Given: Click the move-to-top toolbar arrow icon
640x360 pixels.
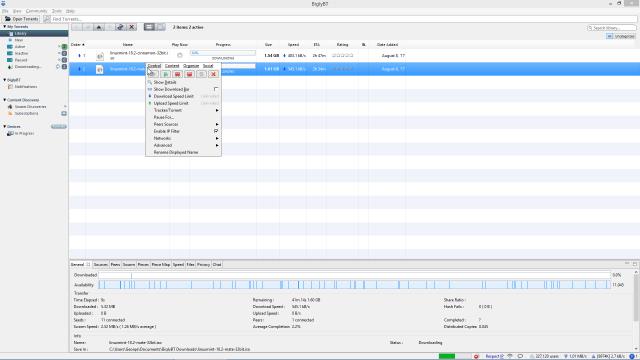Looking at the screenshot, I should click(98, 27).
